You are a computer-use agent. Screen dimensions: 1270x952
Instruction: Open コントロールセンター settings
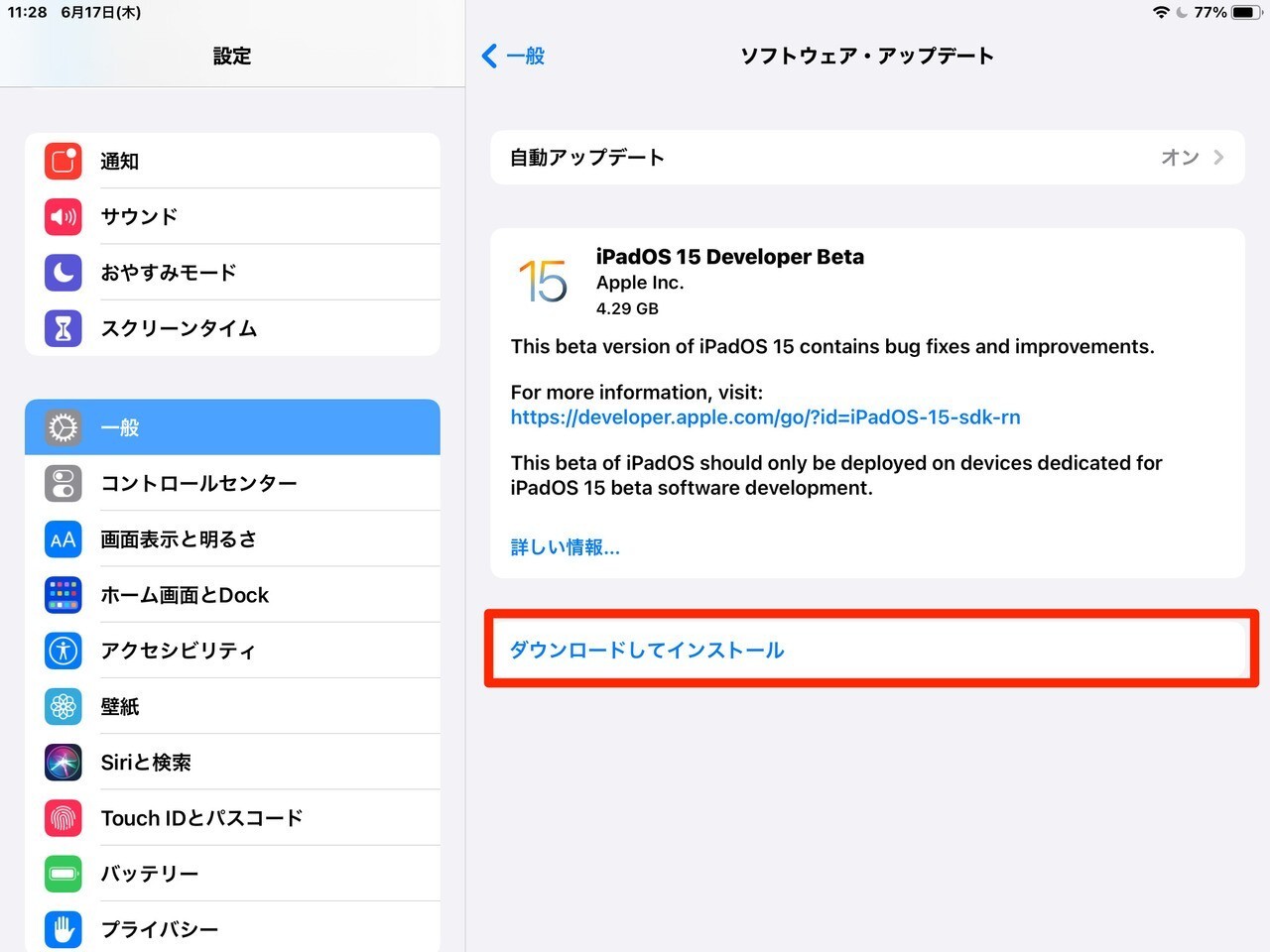[232, 483]
